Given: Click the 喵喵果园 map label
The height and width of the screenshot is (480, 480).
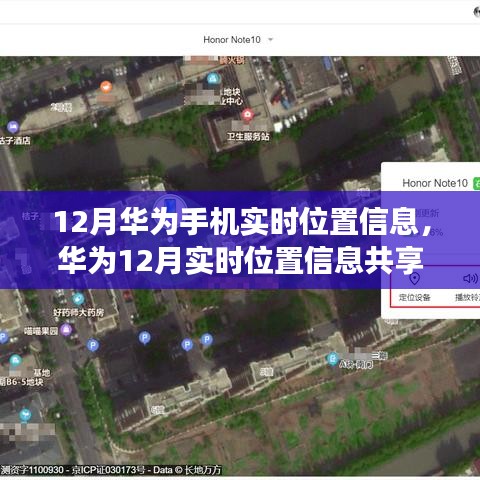Looking at the screenshot, I should 41,331.
